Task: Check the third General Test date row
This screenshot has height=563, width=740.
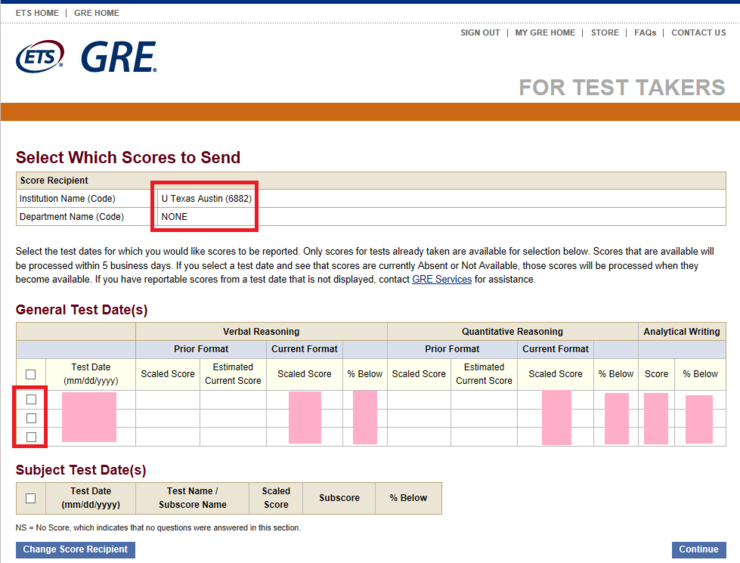Action: (x=31, y=437)
